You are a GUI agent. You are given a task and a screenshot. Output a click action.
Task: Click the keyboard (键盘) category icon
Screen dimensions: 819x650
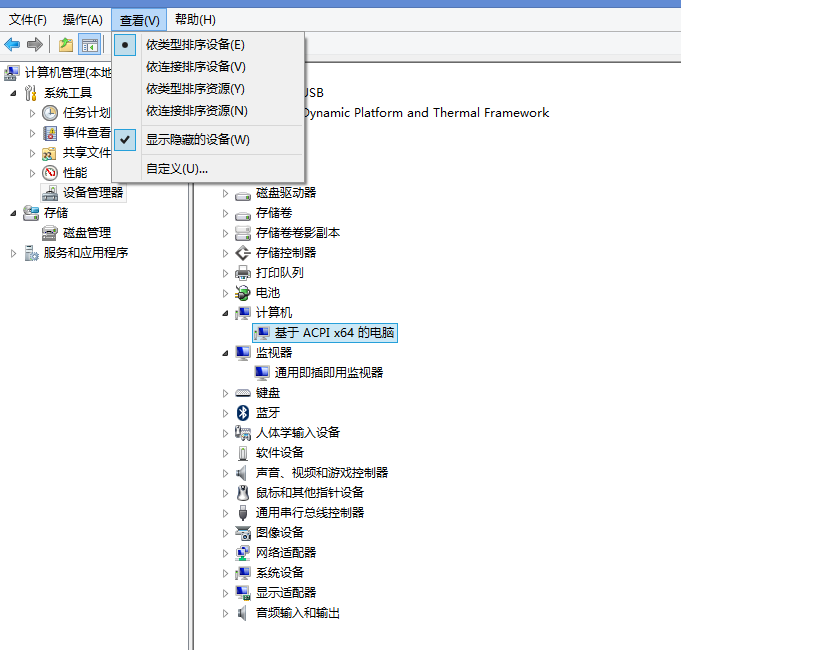coord(242,392)
